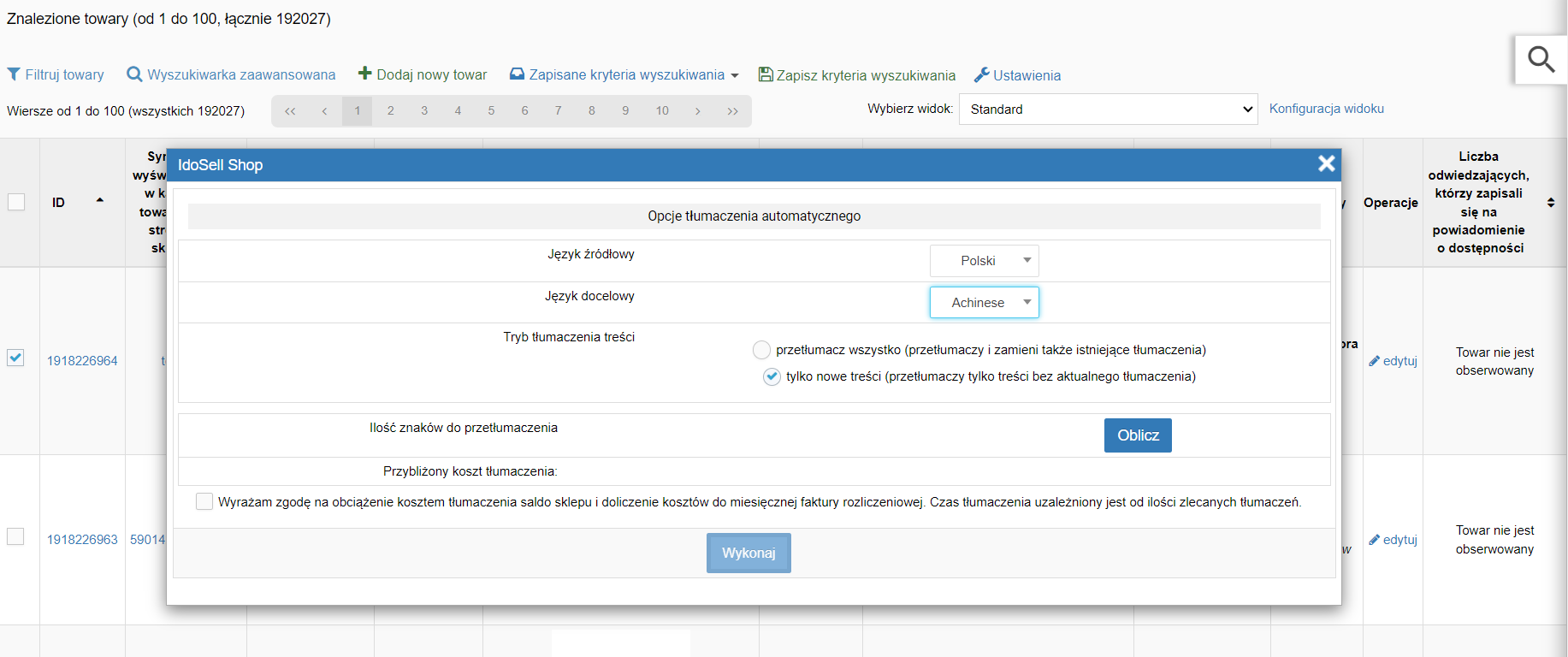This screenshot has height=657, width=1568.
Task: Select pagination page 5
Action: tap(491, 111)
